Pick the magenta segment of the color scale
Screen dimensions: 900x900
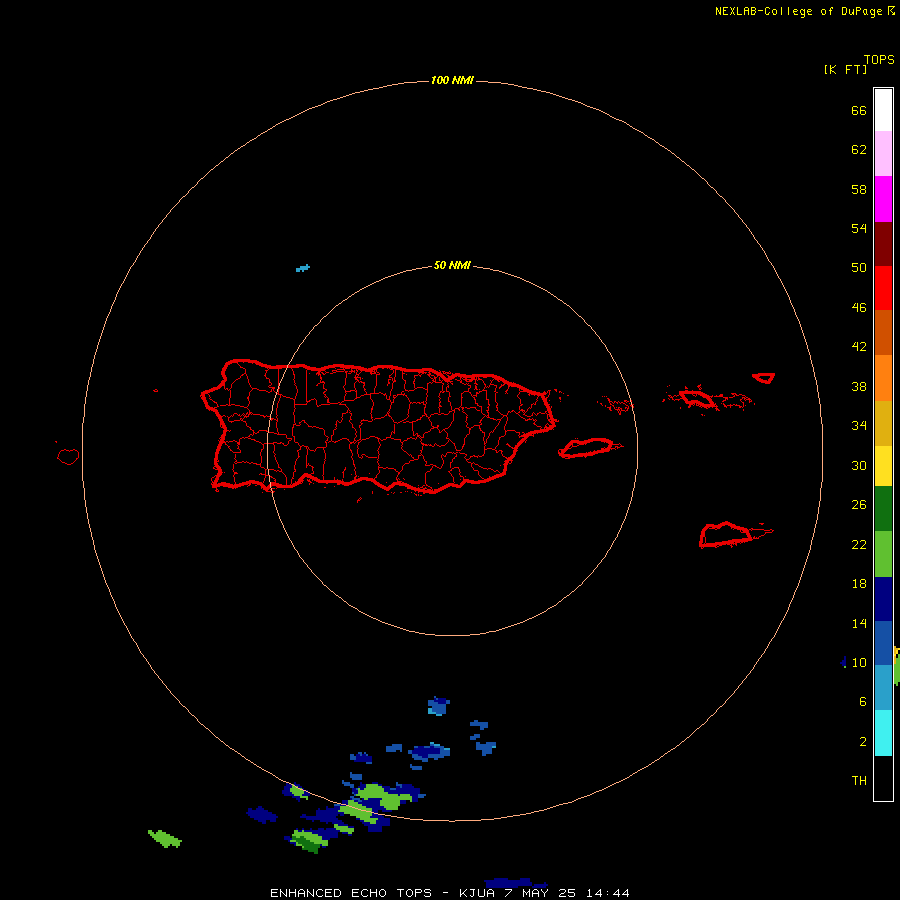pyautogui.click(x=883, y=199)
